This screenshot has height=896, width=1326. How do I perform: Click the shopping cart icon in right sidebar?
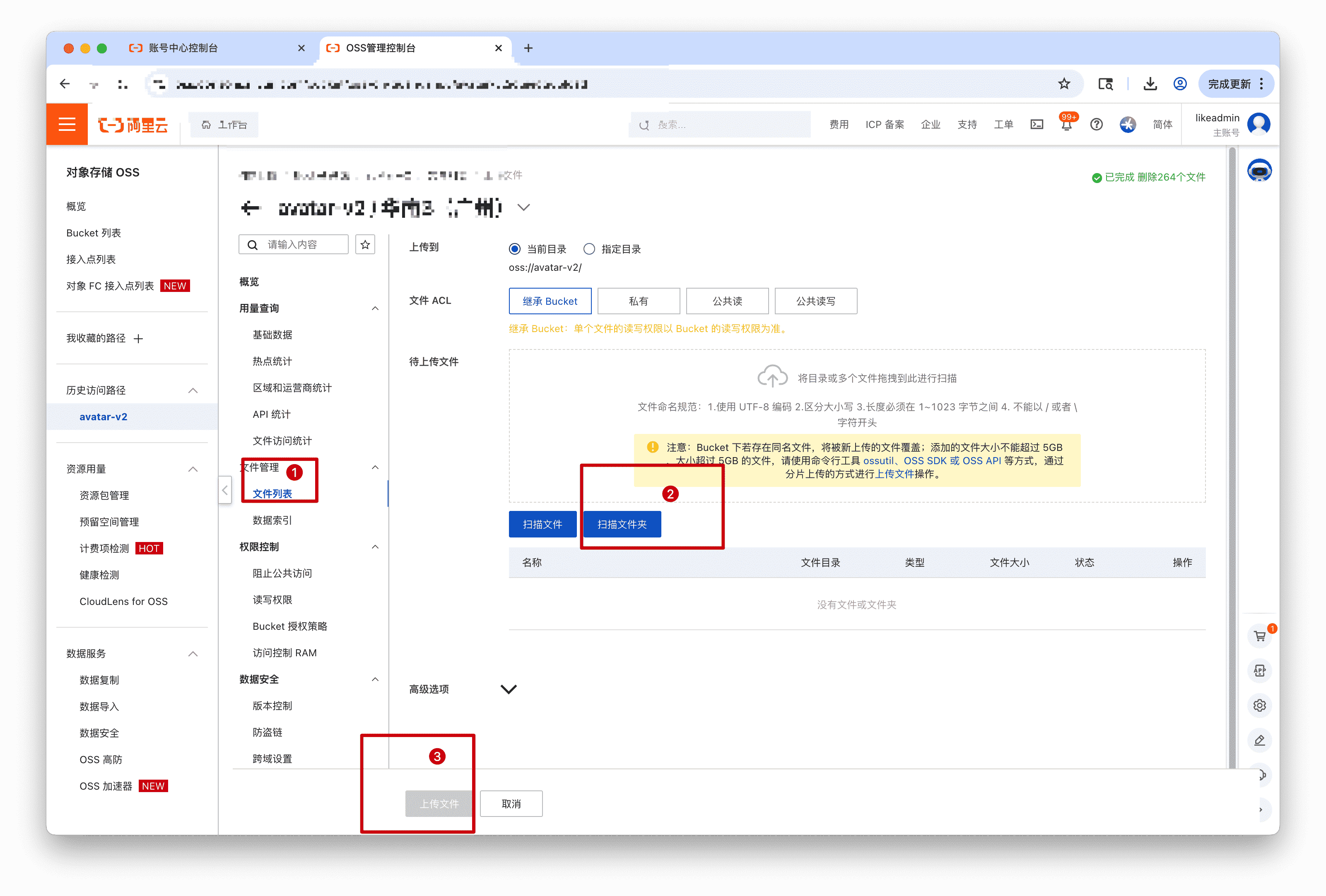click(1259, 636)
